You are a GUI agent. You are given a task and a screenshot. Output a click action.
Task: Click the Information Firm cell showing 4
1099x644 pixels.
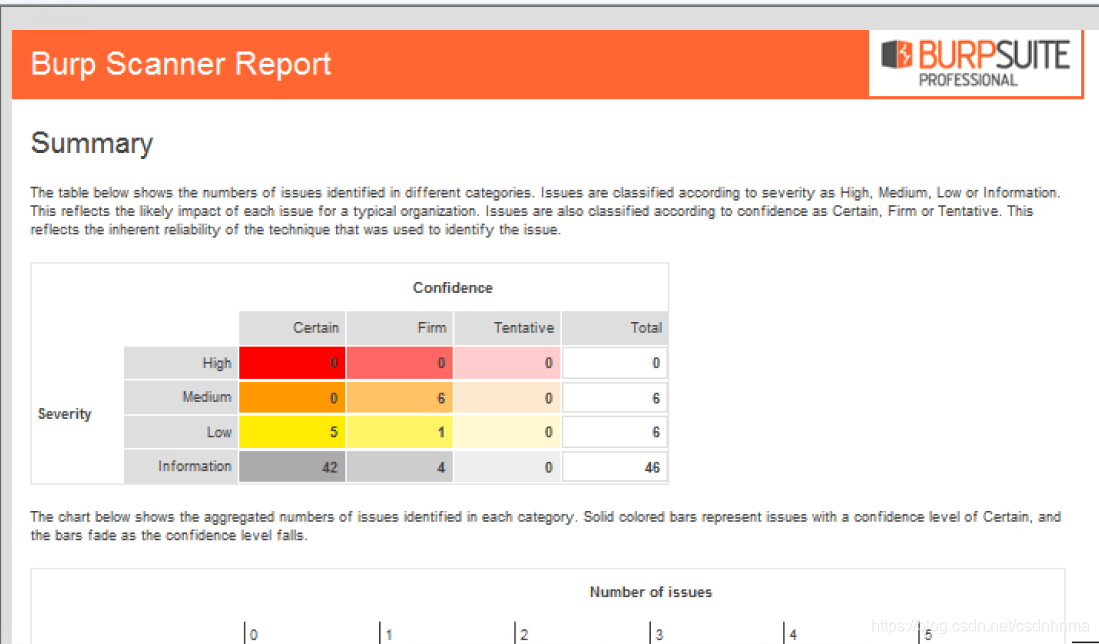pos(400,467)
